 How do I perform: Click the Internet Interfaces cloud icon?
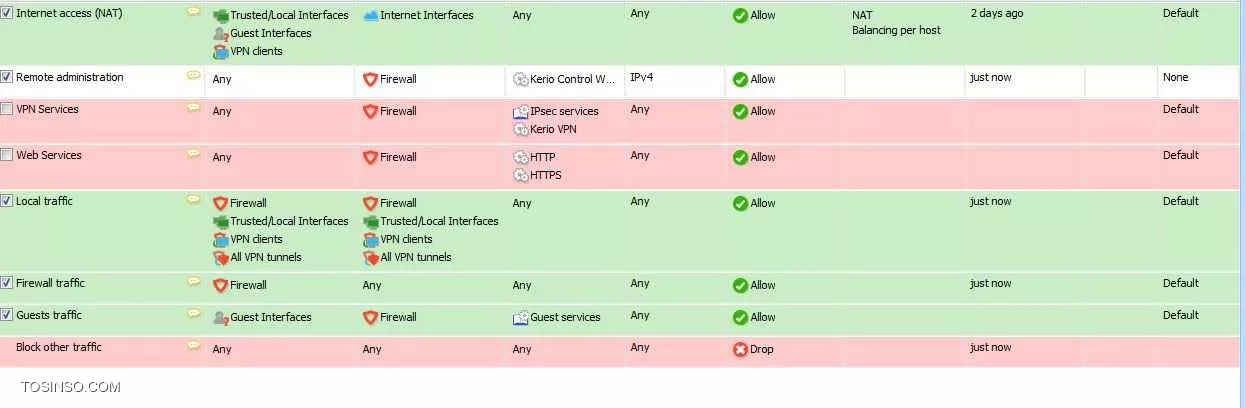click(x=370, y=16)
